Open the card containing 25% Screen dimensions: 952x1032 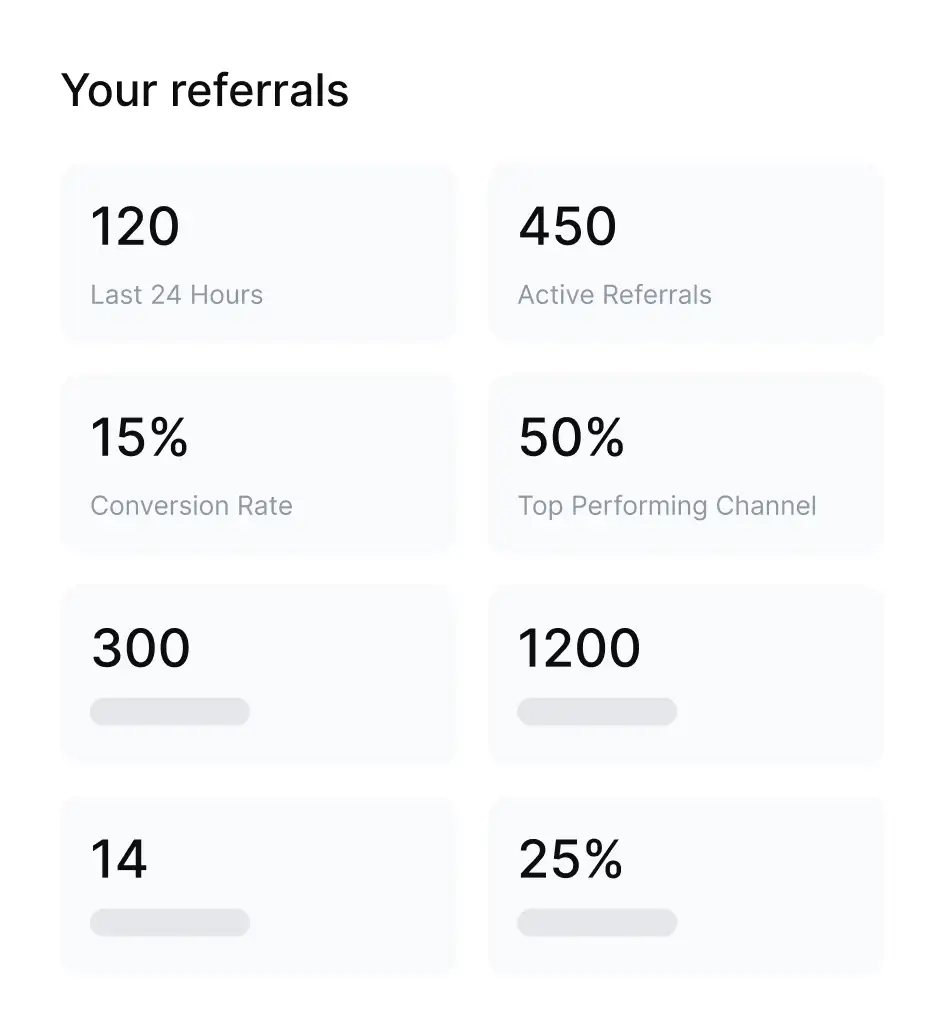click(x=780, y=885)
